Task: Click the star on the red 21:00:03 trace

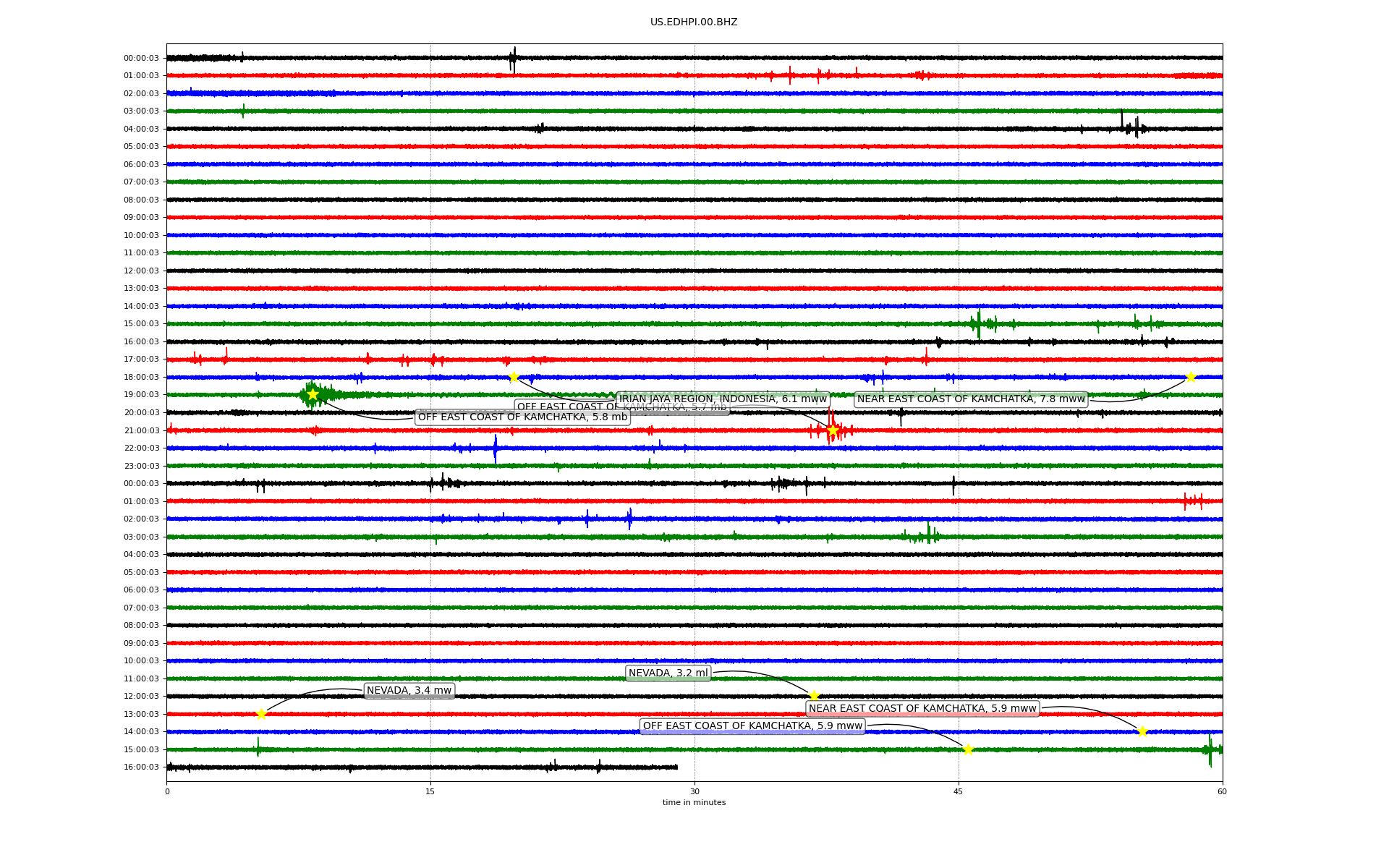Action: [x=833, y=430]
